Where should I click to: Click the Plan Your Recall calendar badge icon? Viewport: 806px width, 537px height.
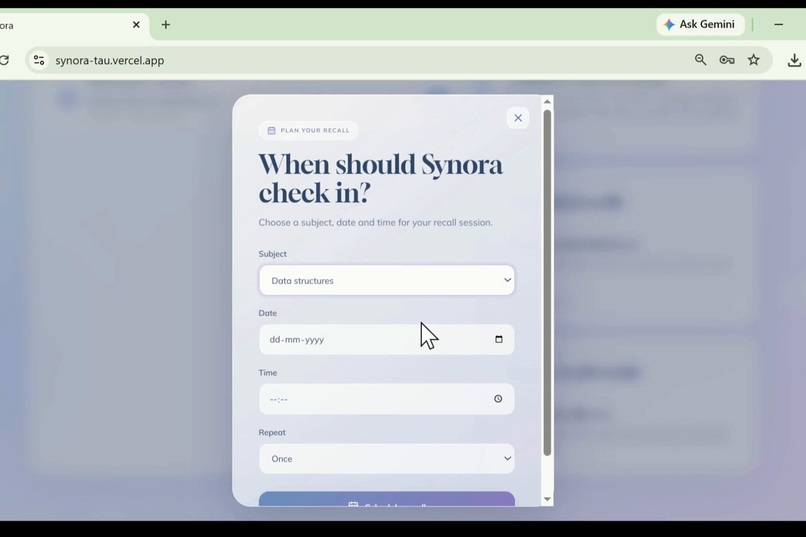tap(271, 131)
